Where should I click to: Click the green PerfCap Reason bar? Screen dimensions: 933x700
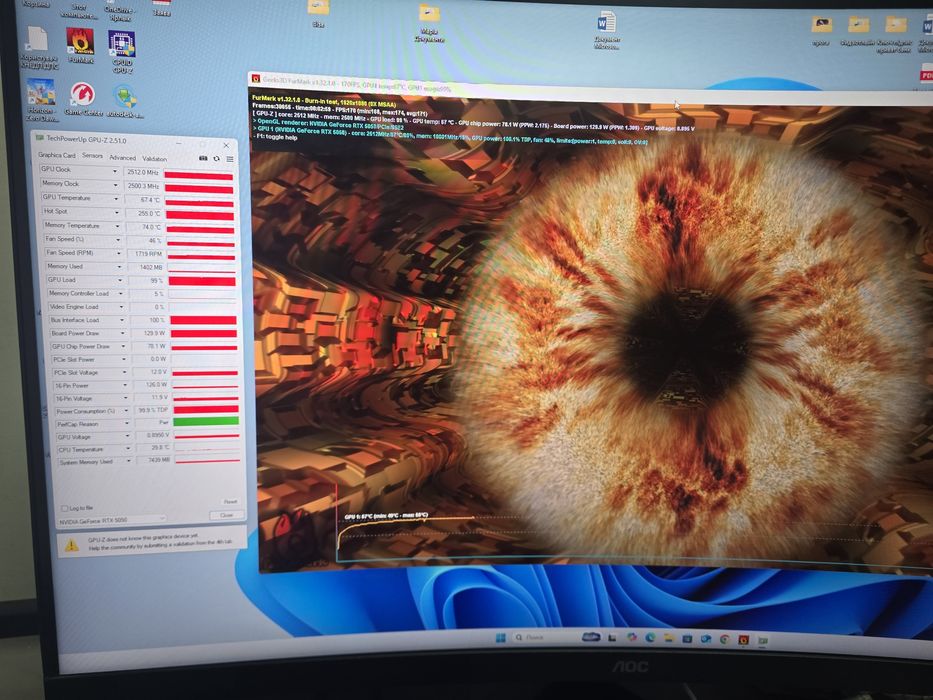click(206, 421)
